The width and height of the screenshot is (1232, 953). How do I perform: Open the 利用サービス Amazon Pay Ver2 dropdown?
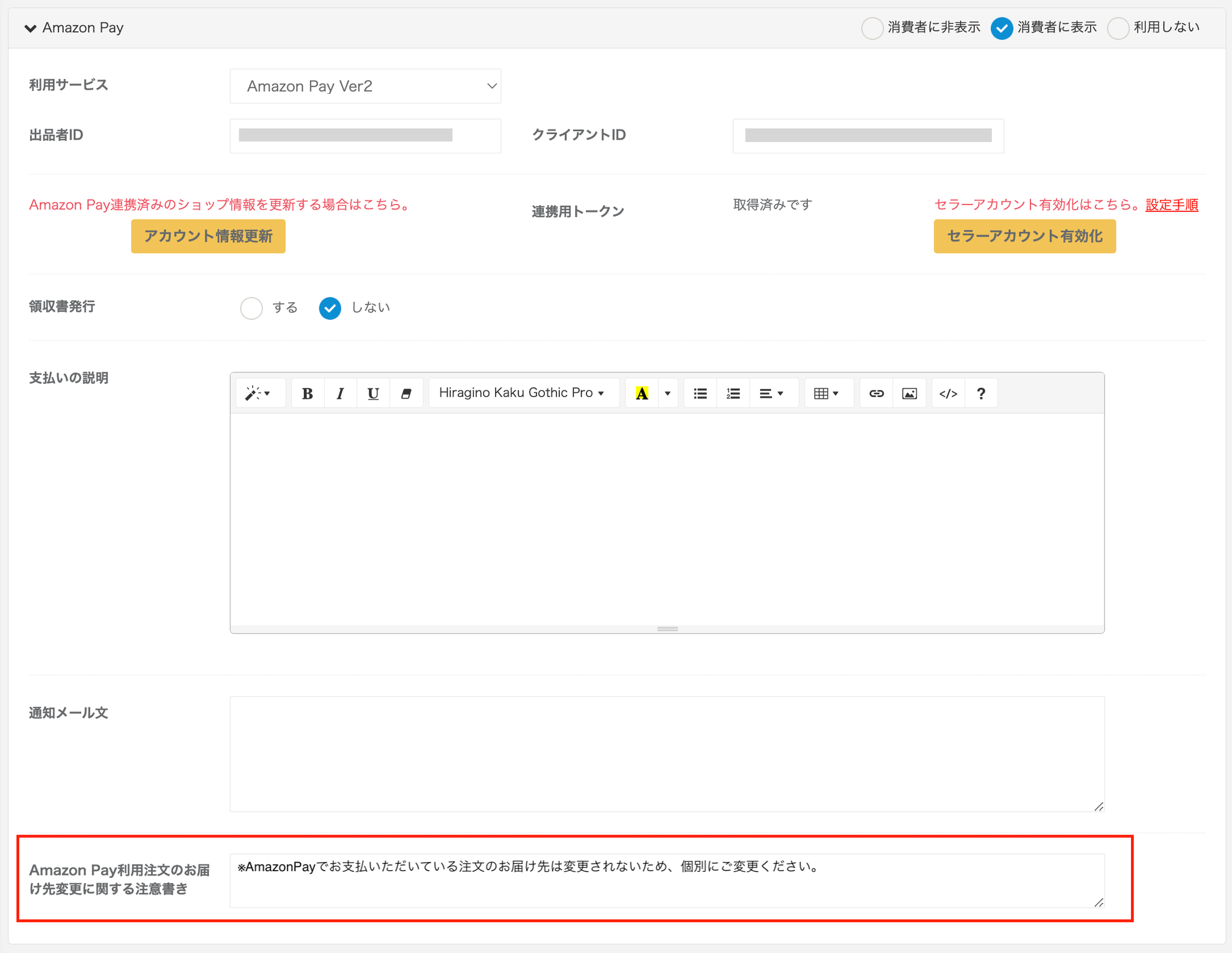click(365, 86)
